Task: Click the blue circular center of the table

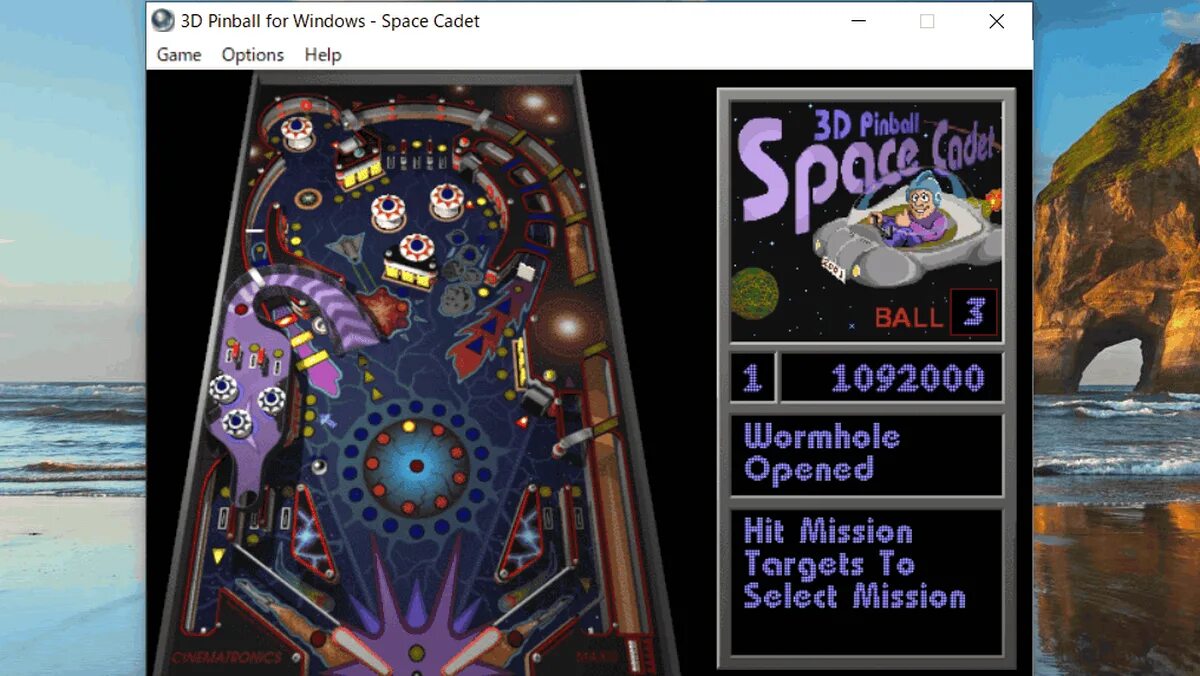Action: coord(416,465)
